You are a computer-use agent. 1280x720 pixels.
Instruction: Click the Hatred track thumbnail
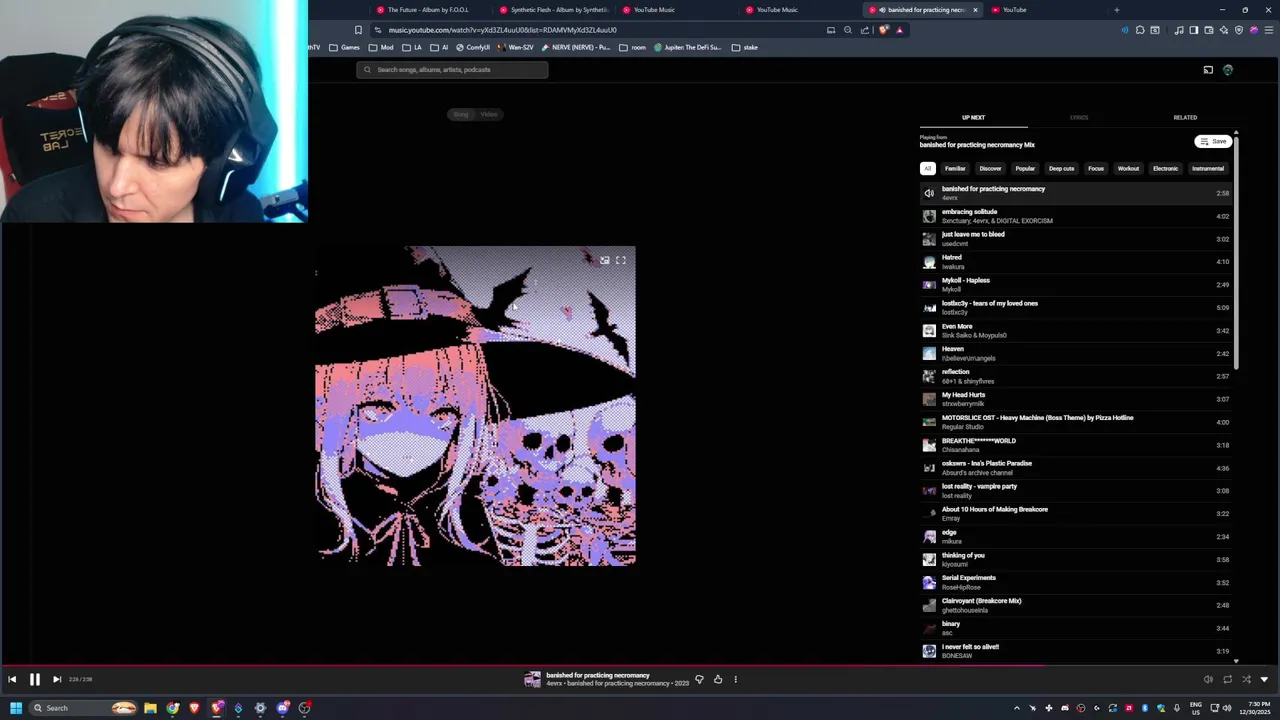(x=929, y=262)
